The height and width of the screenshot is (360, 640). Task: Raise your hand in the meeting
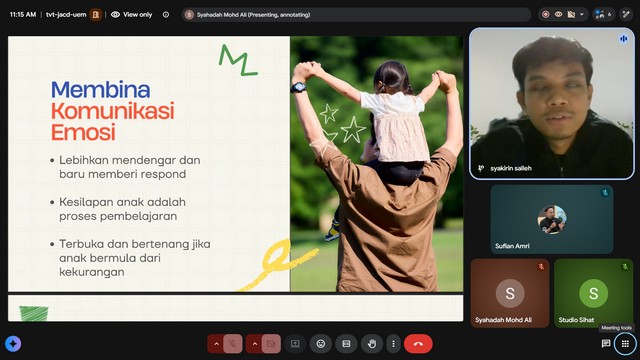point(371,344)
